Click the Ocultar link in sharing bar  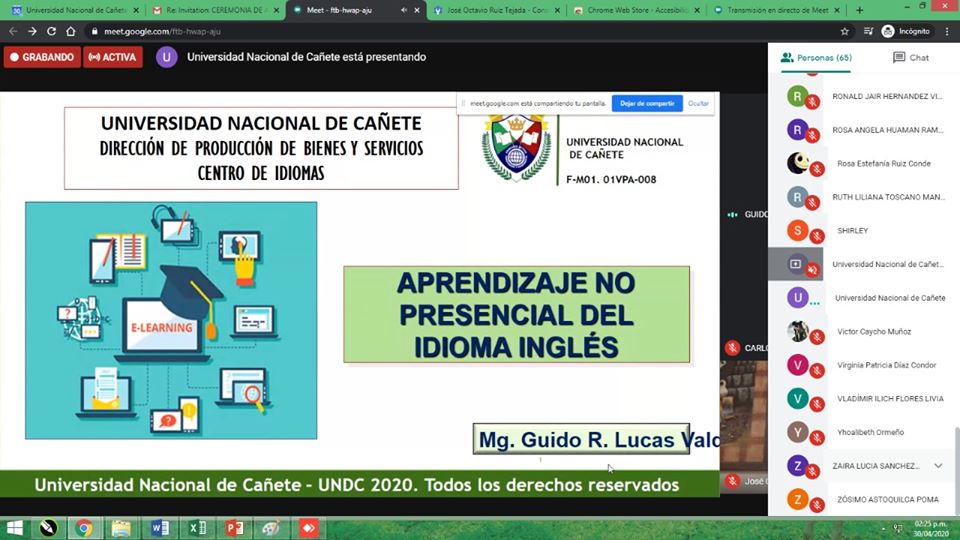coord(698,103)
